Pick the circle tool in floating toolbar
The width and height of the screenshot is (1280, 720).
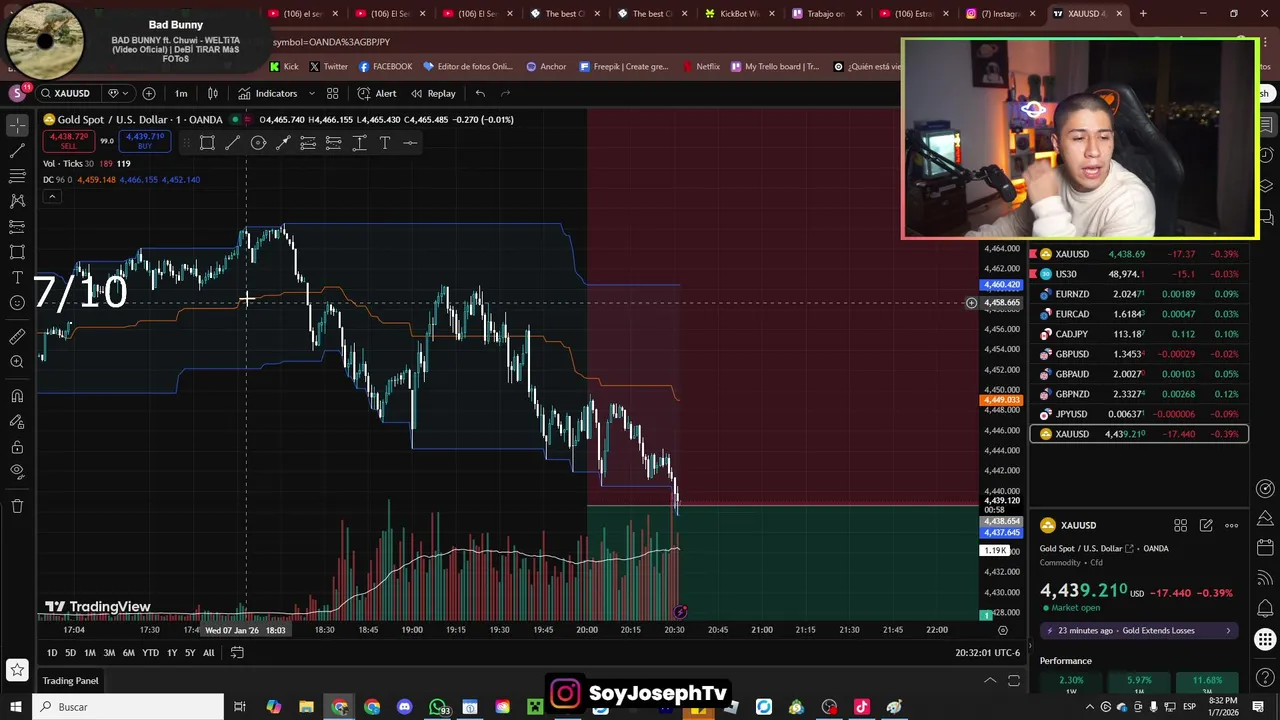coord(258,143)
